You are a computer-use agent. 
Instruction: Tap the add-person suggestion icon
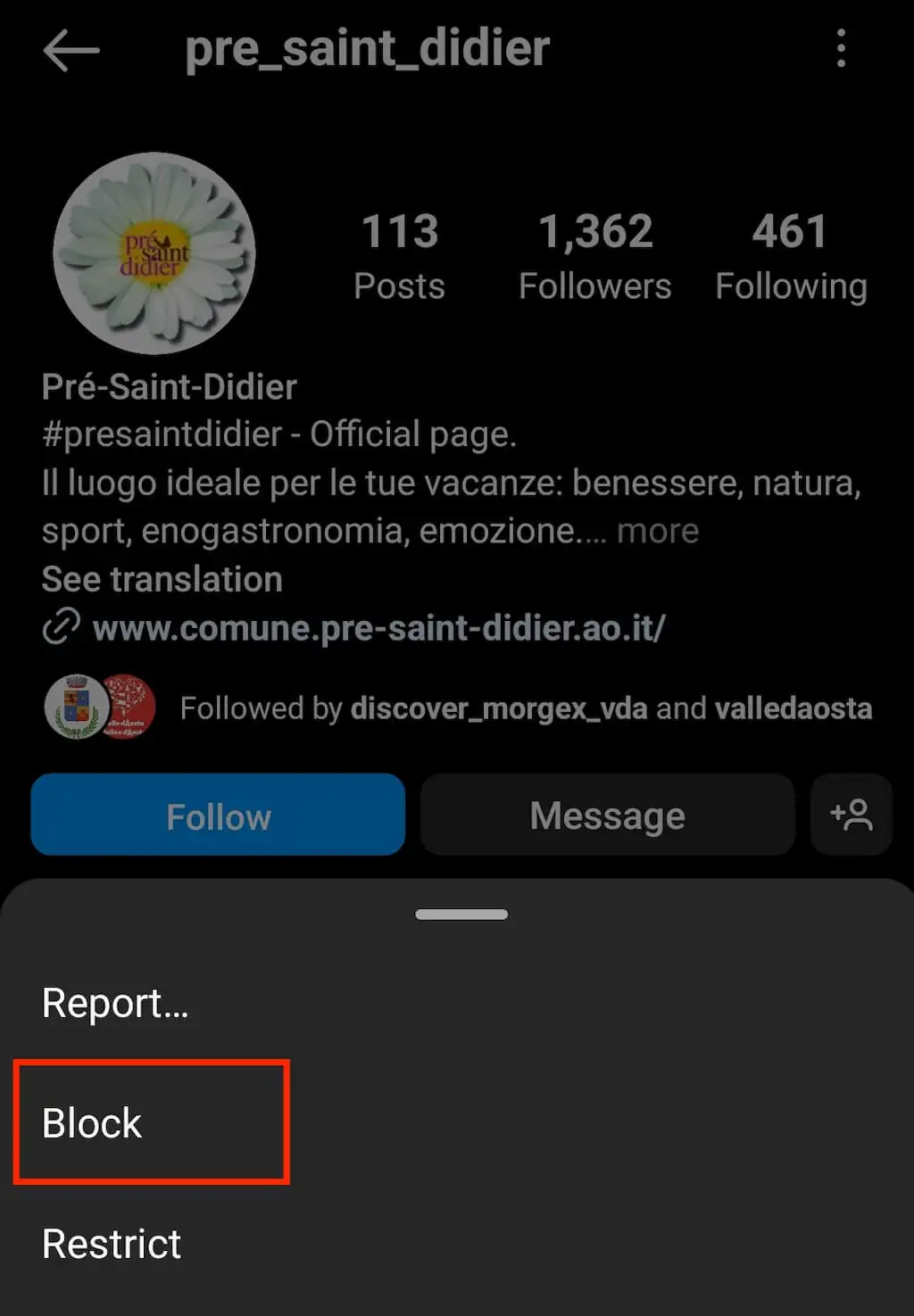click(x=852, y=815)
